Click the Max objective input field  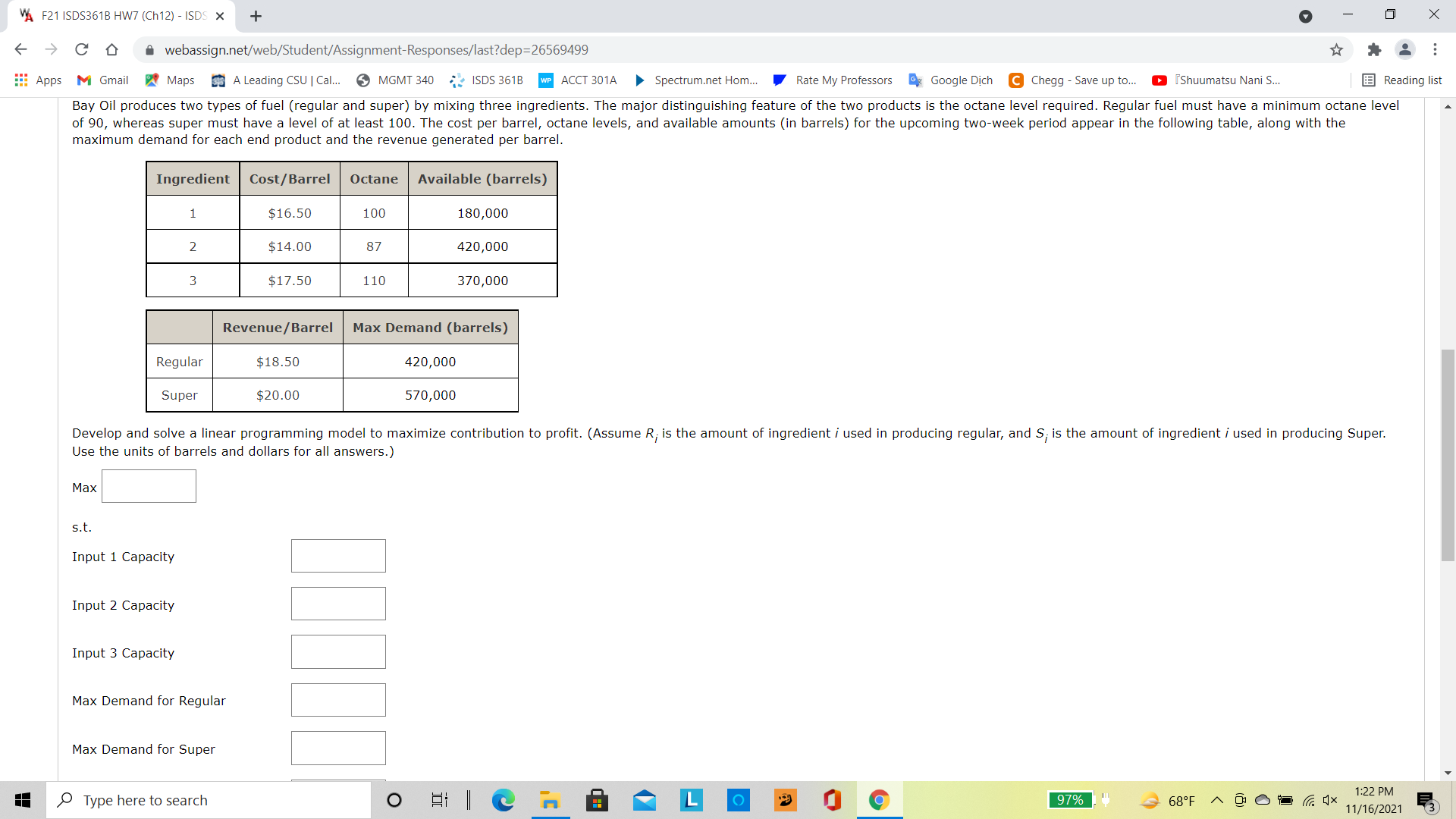click(x=149, y=486)
